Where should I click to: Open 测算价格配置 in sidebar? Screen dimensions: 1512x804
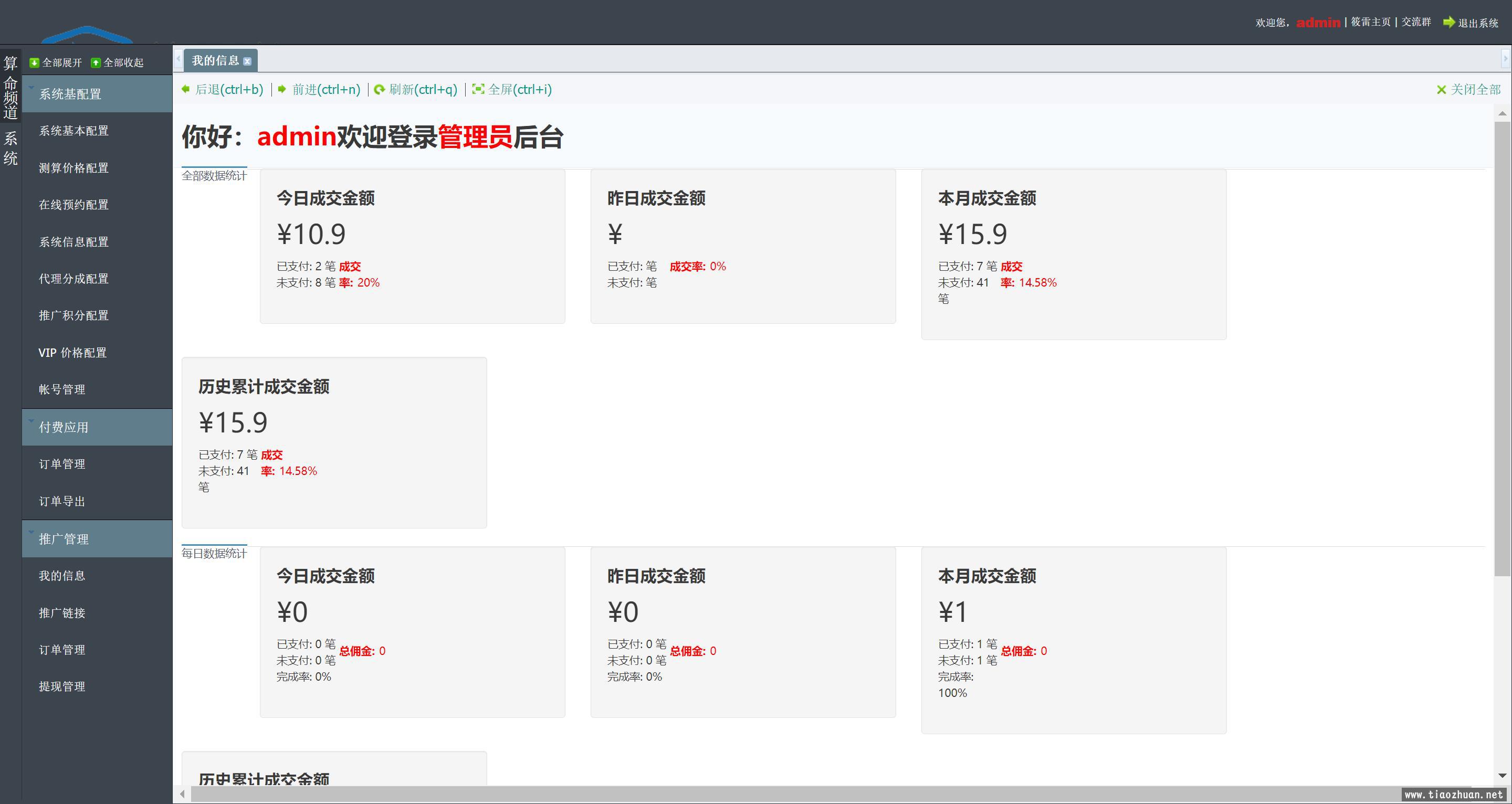[74, 168]
